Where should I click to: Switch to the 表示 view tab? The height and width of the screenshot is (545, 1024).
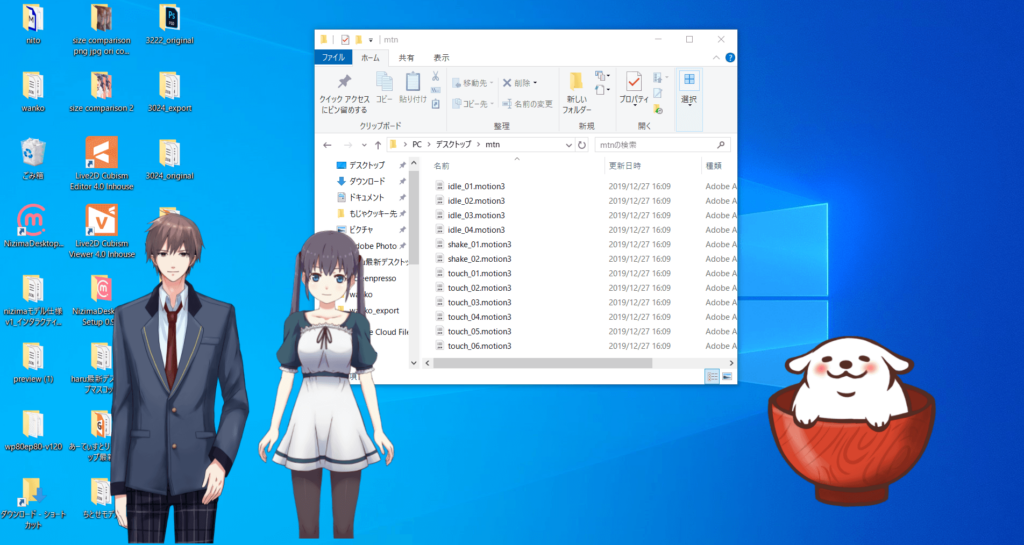441,57
